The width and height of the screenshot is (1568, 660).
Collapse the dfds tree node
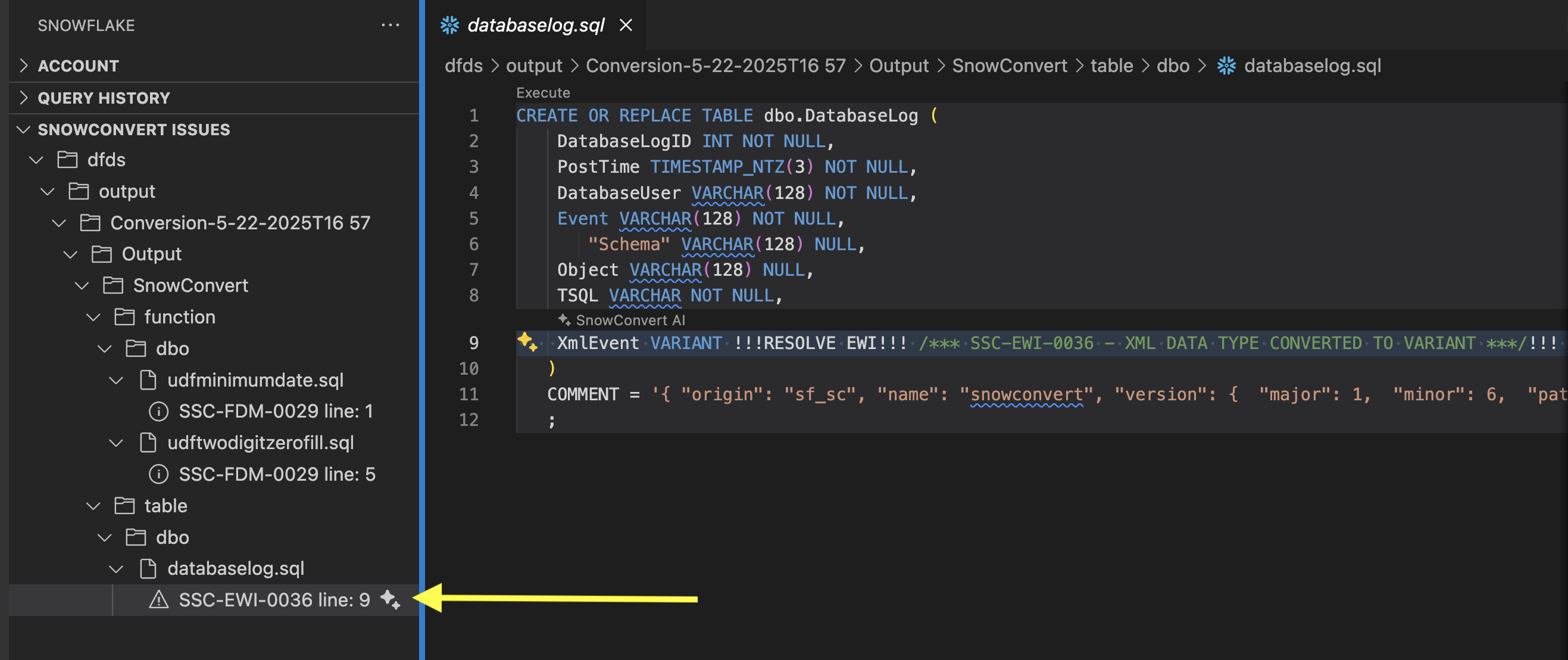click(35, 160)
